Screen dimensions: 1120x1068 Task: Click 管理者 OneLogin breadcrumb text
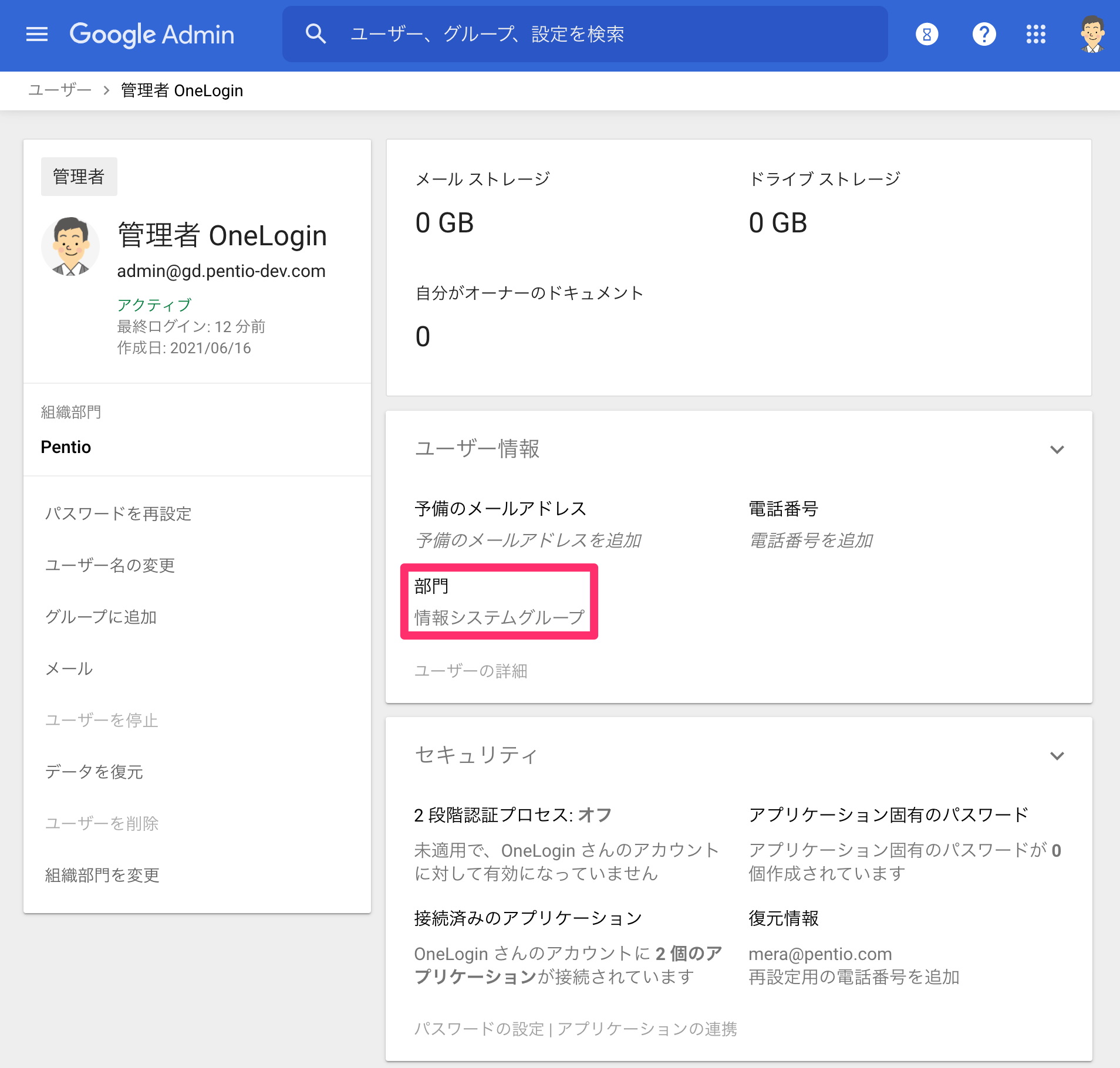pos(182,90)
